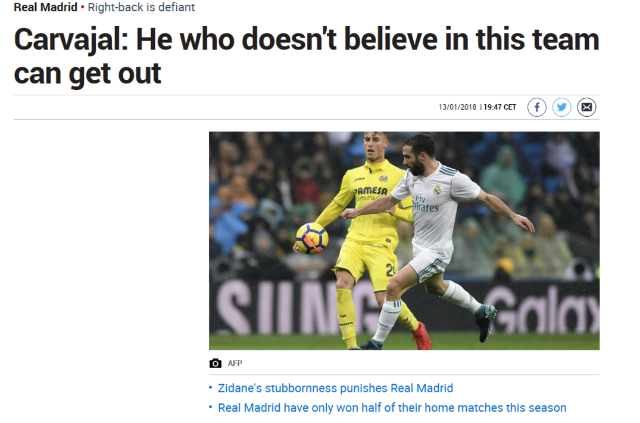Click the bullet before the Zidane link
Screen dimensions: 640x423
point(211,387)
